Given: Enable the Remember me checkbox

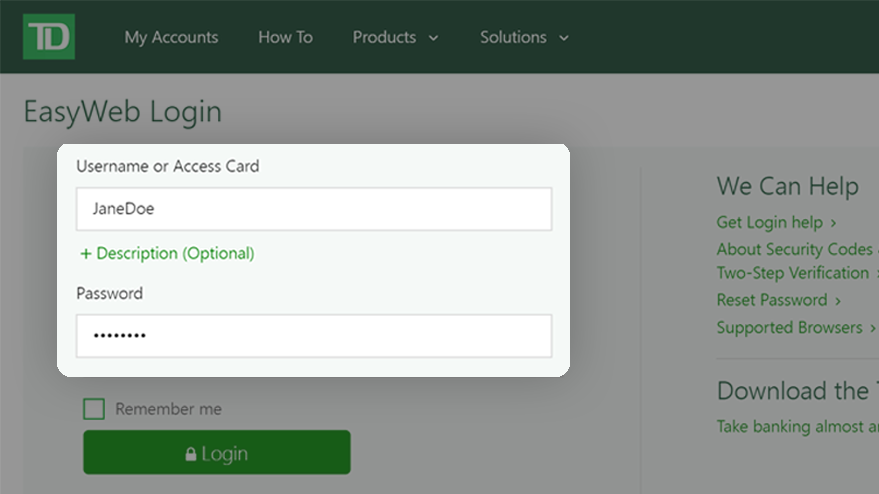Looking at the screenshot, I should (94, 409).
